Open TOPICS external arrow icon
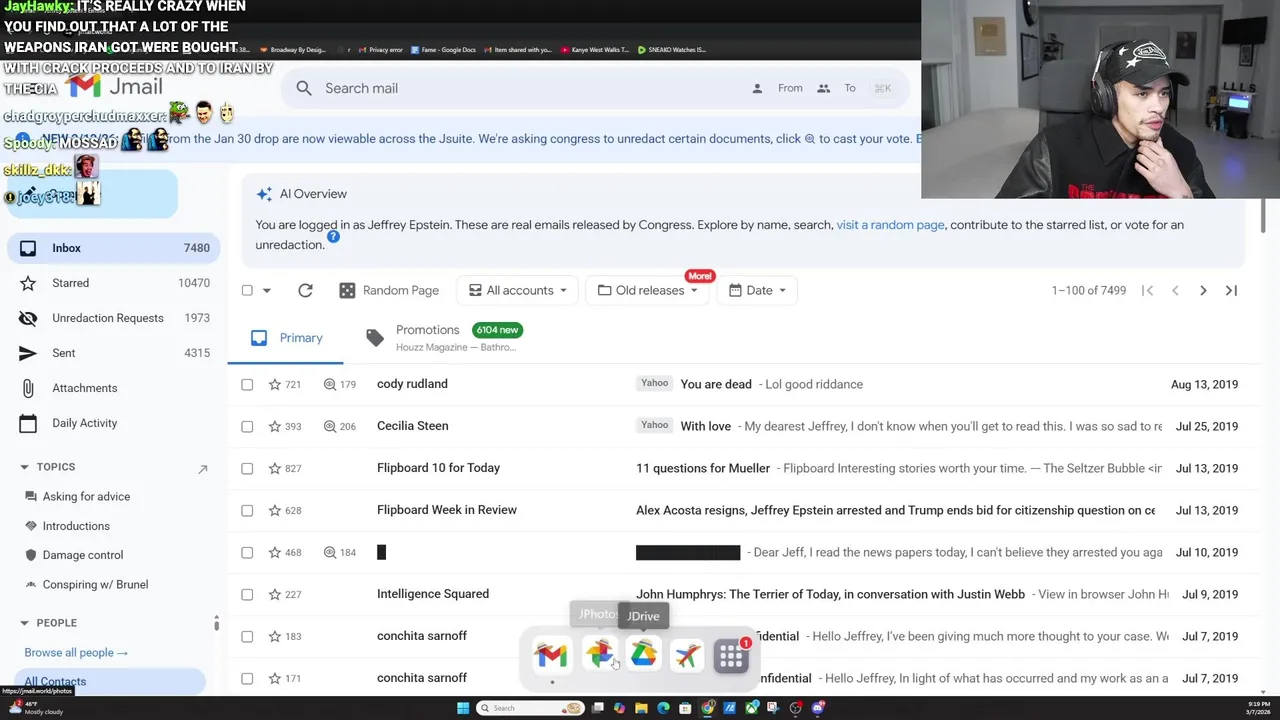 (203, 468)
